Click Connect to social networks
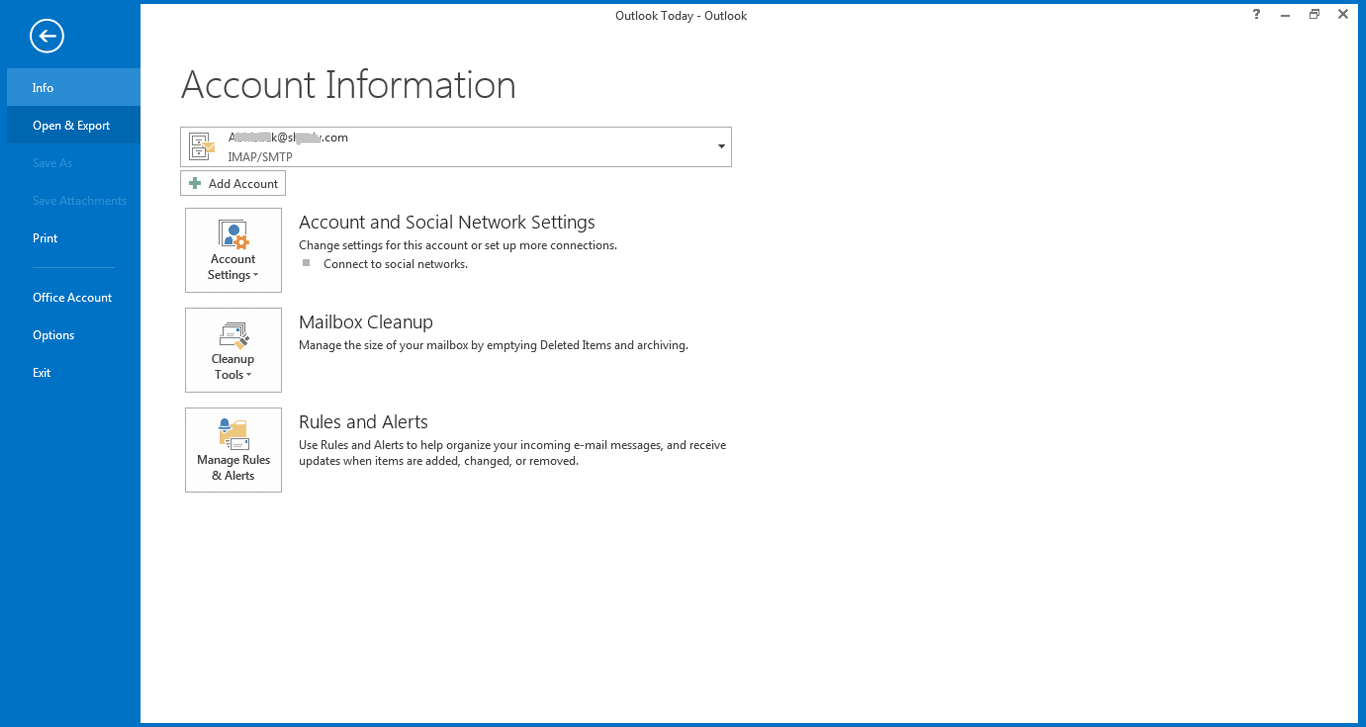Image resolution: width=1366 pixels, height=727 pixels. point(395,264)
